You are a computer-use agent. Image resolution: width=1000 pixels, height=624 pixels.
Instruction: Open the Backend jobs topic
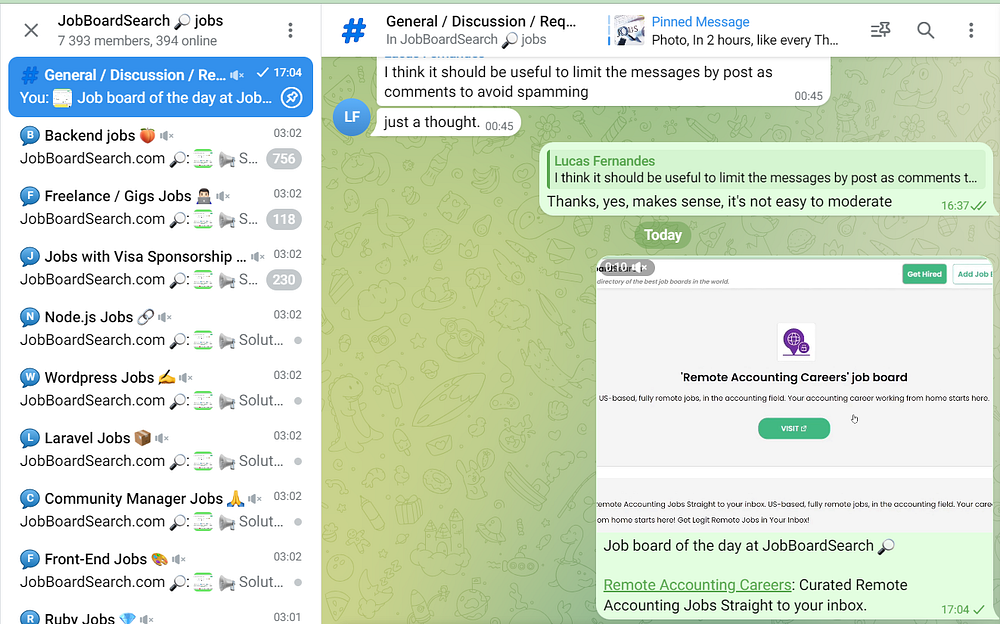tap(161, 147)
